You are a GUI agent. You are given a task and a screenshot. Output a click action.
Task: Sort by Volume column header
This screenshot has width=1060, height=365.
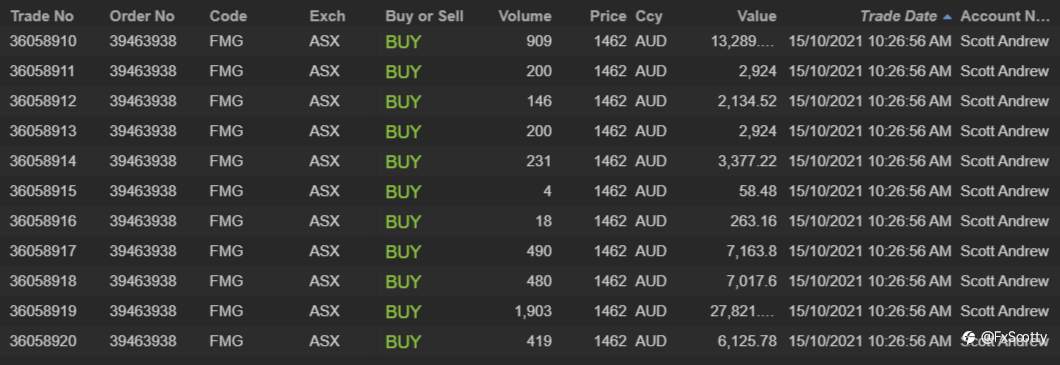tap(525, 16)
